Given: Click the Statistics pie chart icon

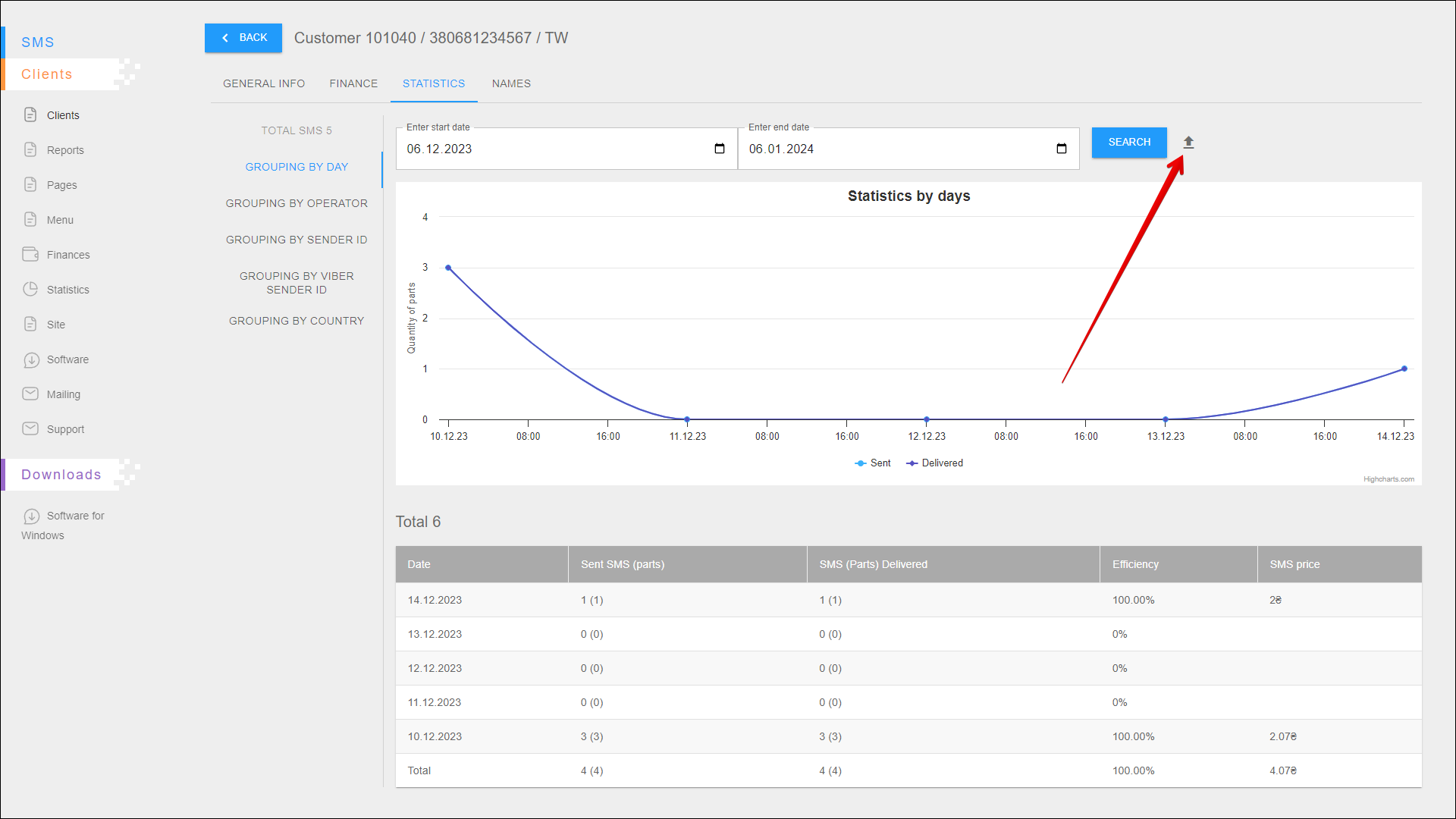Looking at the screenshot, I should point(30,289).
